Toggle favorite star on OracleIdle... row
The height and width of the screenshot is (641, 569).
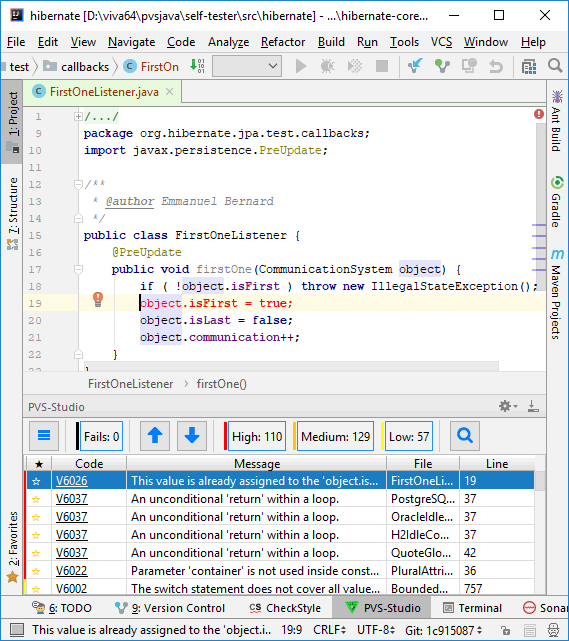[x=36, y=517]
